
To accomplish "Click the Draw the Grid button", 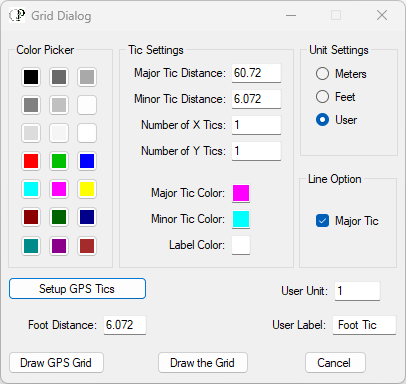I will pyautogui.click(x=203, y=363).
